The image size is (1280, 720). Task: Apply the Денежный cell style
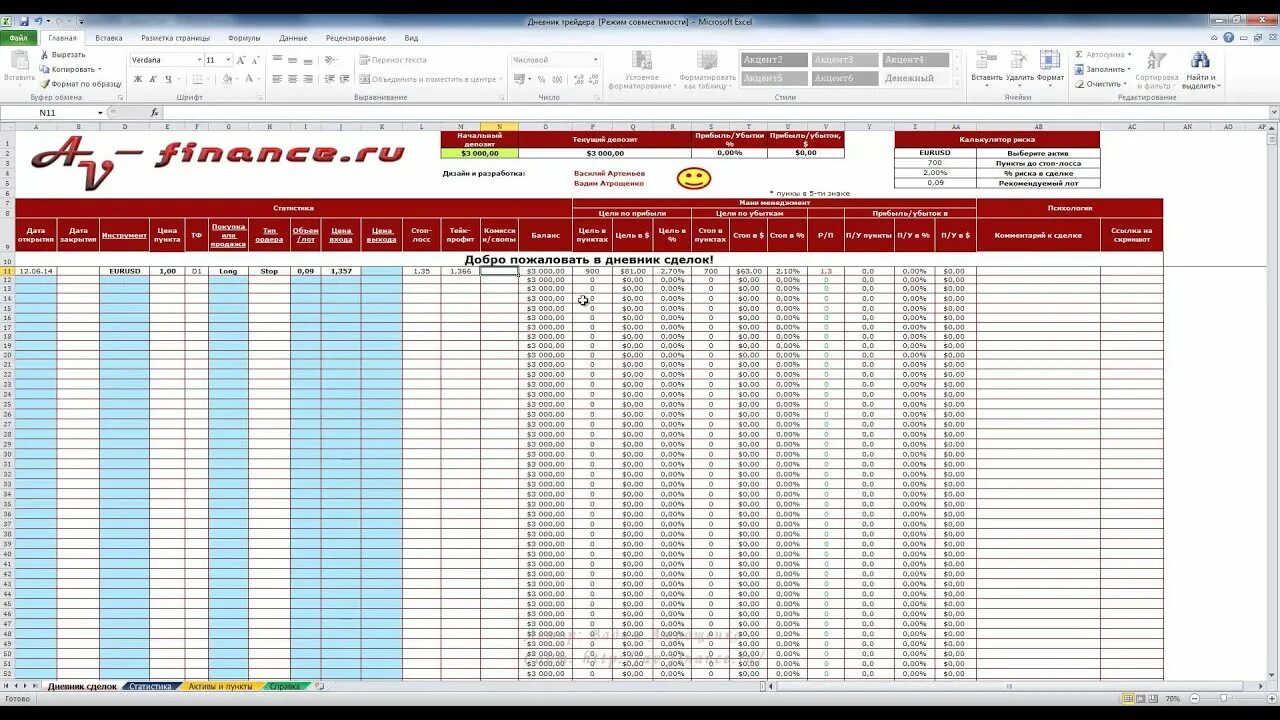pos(916,78)
